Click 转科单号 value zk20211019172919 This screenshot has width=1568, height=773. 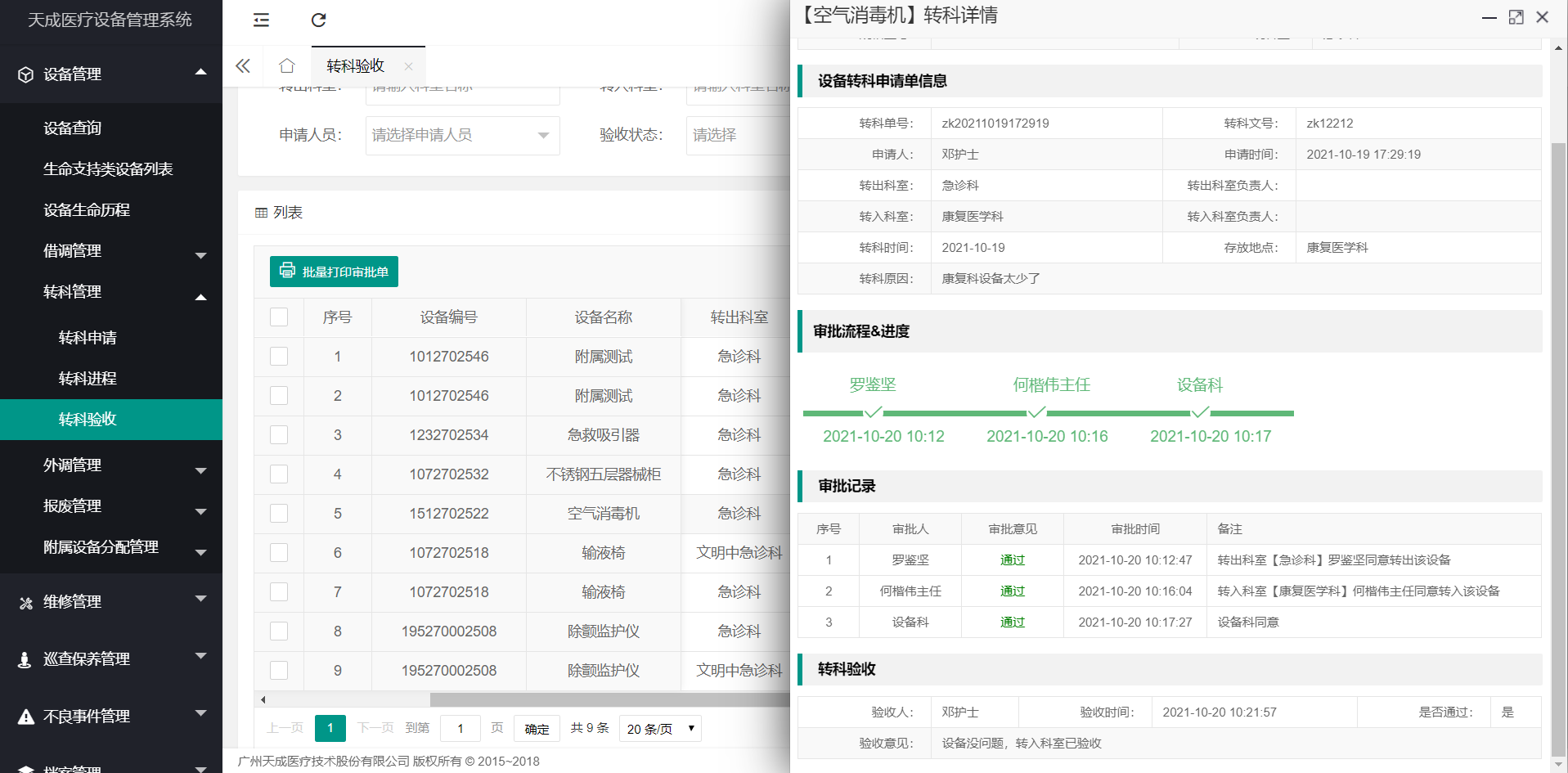(x=995, y=124)
